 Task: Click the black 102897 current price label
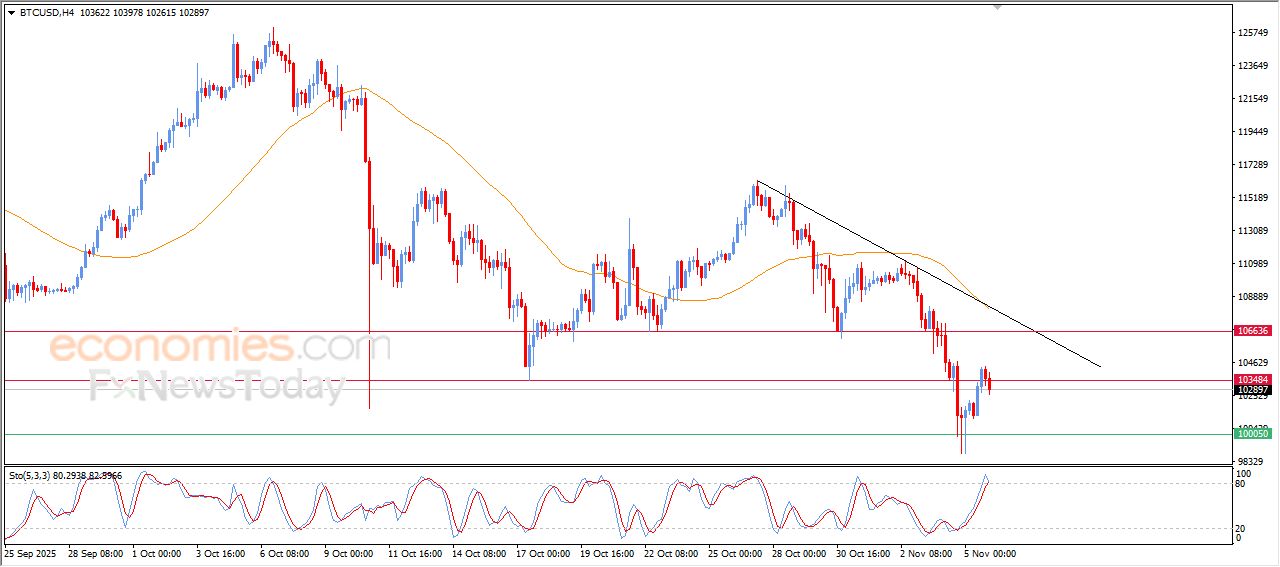pyautogui.click(x=1252, y=390)
